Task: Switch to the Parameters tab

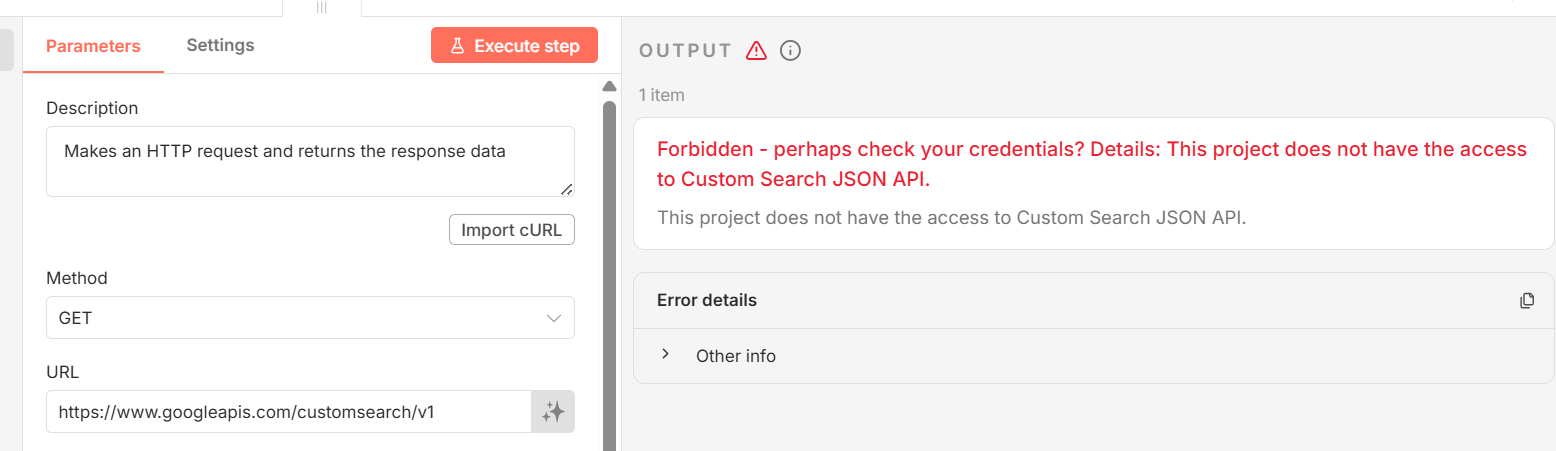Action: tap(93, 46)
